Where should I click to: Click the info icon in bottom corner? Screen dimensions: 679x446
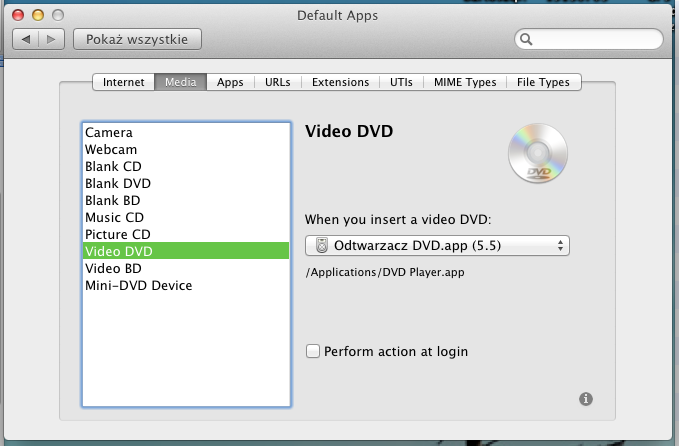click(x=586, y=399)
